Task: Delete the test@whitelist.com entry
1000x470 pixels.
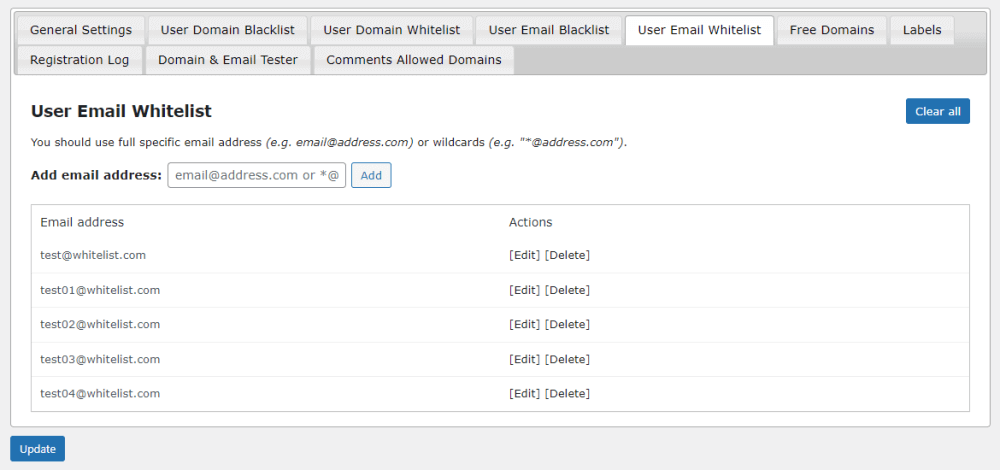Action: (567, 255)
